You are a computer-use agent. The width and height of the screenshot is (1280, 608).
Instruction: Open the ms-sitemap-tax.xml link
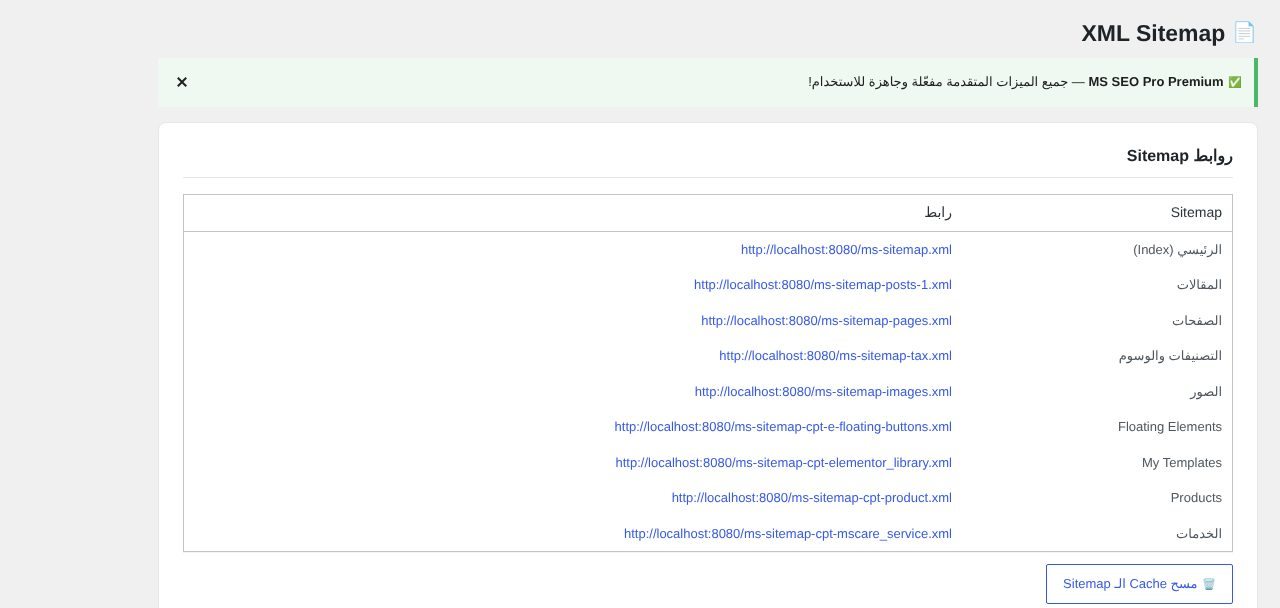(835, 356)
